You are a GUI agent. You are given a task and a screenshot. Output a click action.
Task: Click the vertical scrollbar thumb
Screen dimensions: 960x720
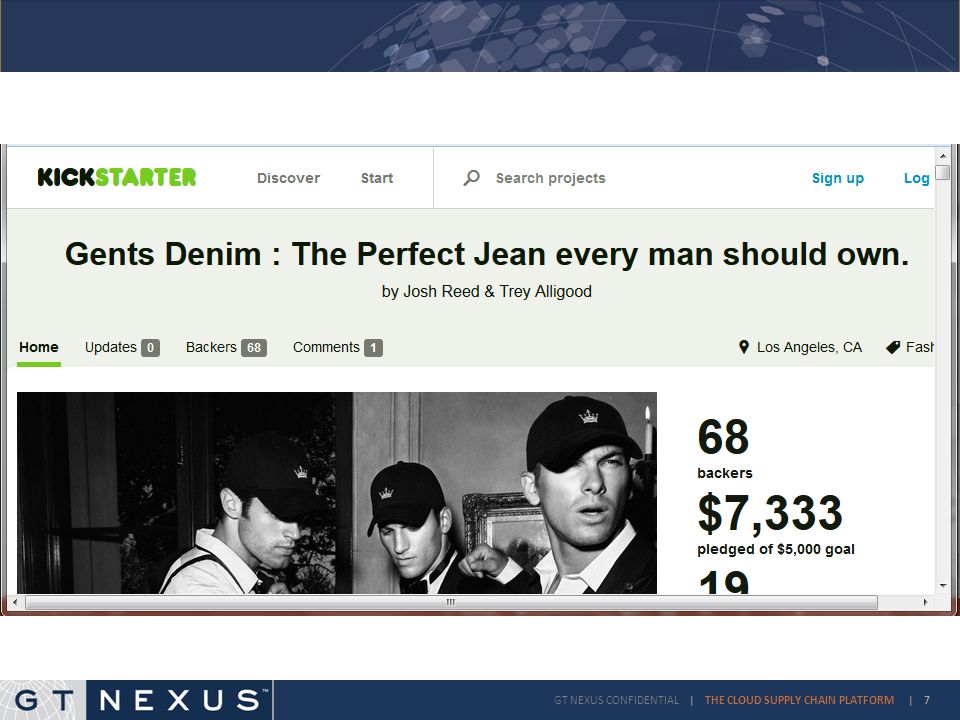[x=943, y=171]
